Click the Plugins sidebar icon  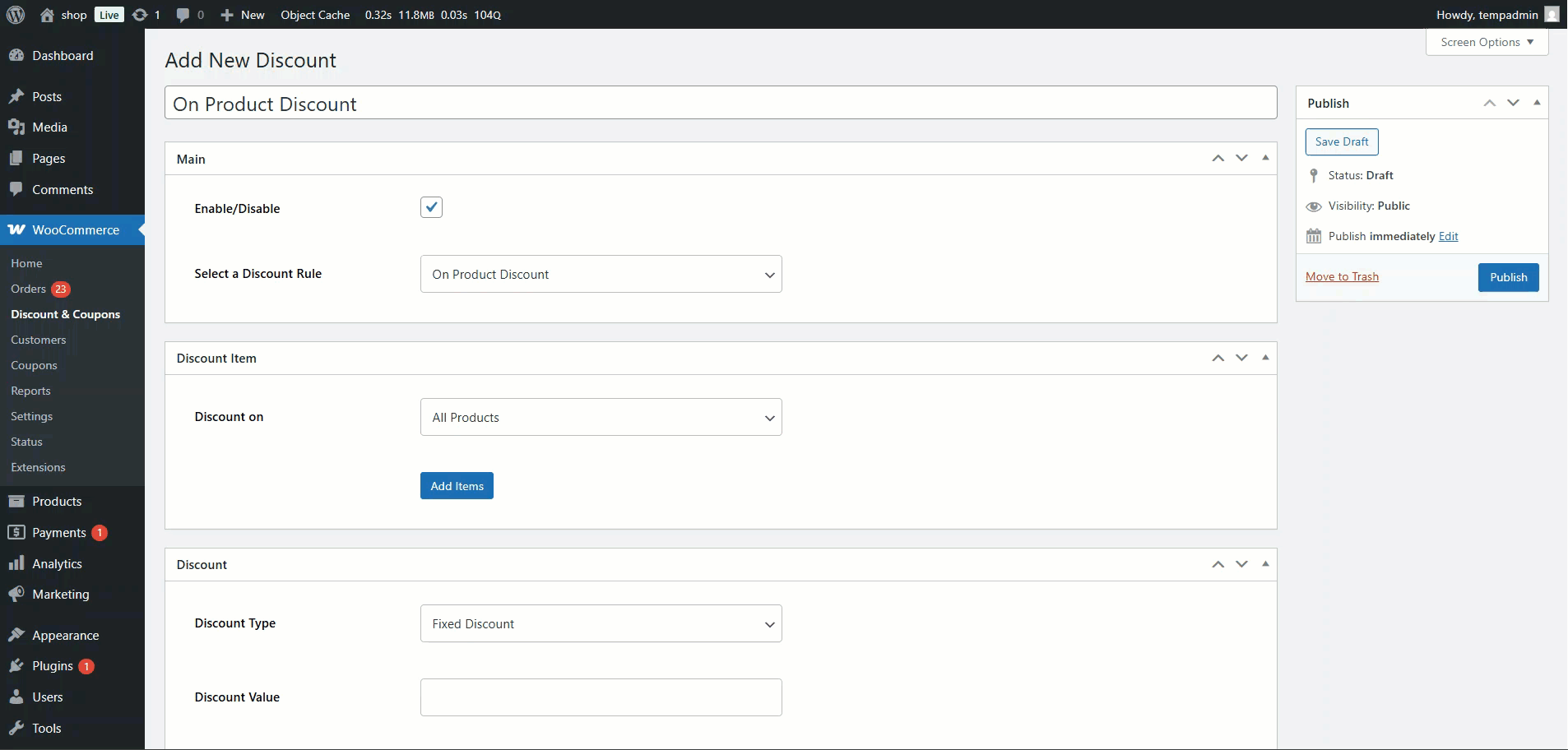[x=16, y=666]
